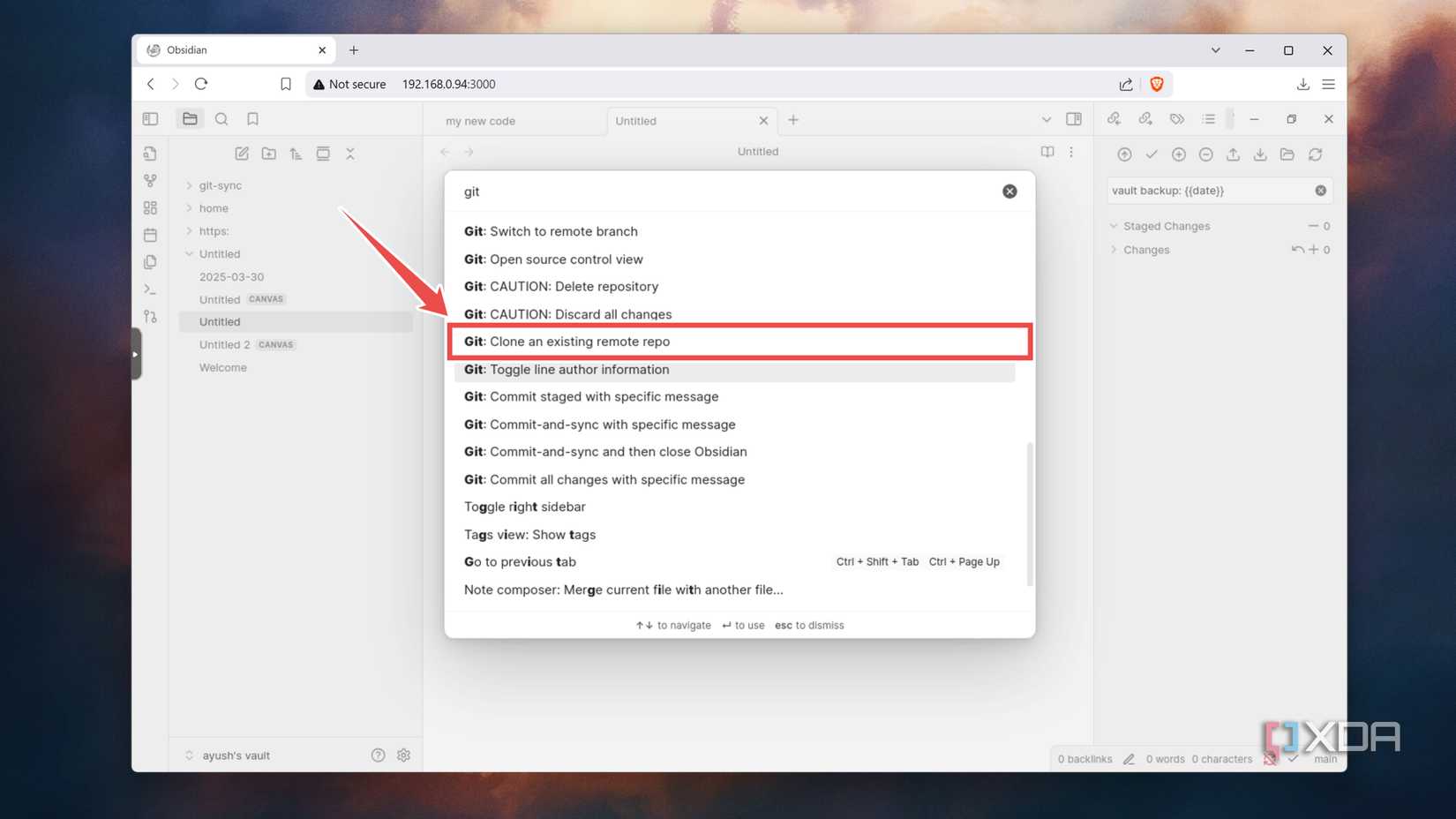Close the Untitled note tab

click(763, 121)
